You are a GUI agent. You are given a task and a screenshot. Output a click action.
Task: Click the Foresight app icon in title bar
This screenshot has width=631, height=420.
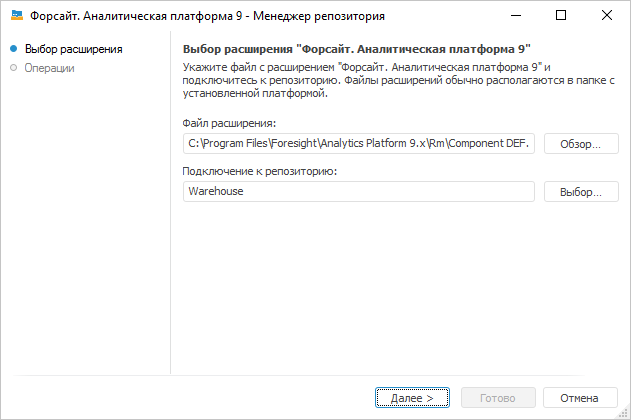coord(16,15)
